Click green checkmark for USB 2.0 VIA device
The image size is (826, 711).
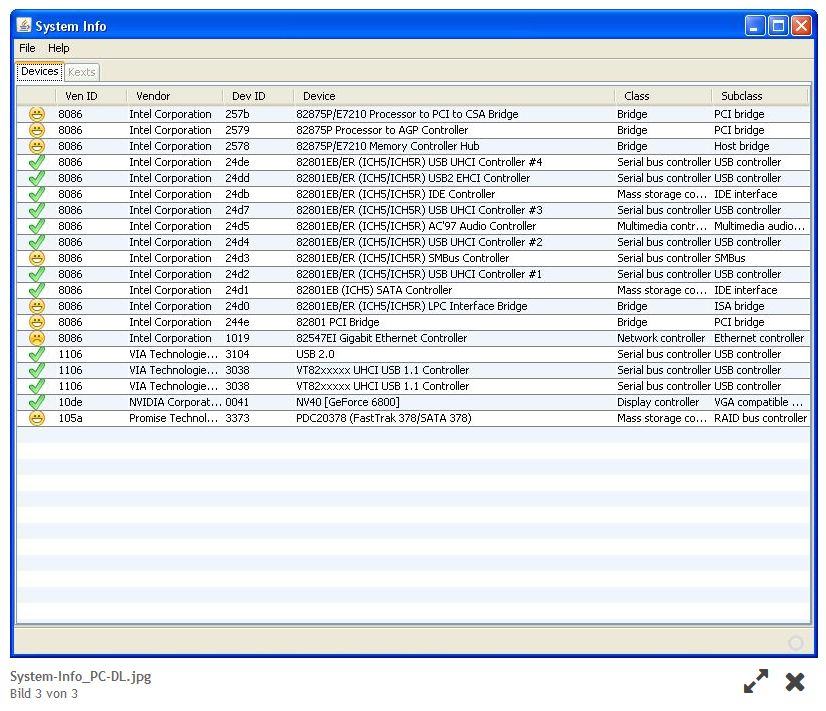tap(36, 354)
